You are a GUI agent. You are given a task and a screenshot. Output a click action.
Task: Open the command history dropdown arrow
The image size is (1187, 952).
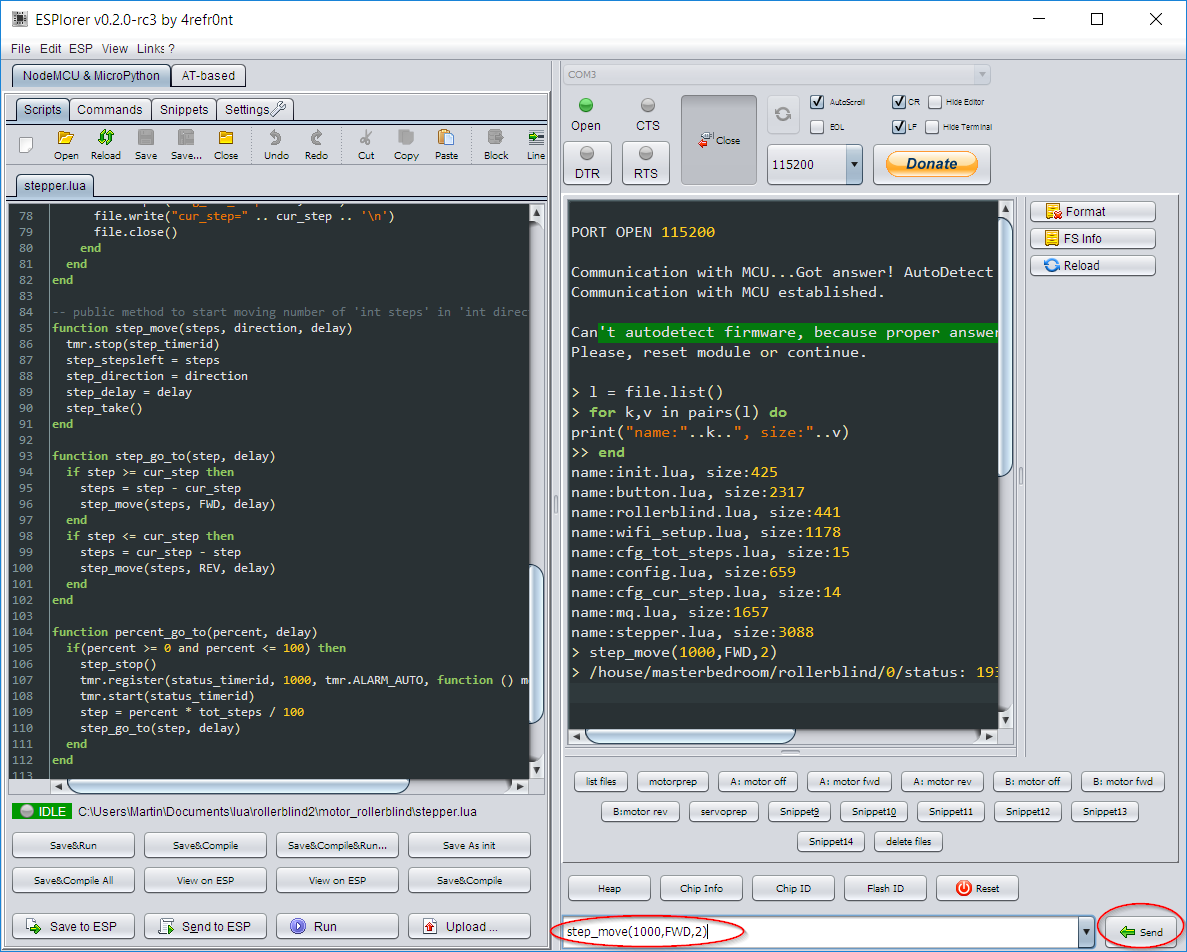click(x=1086, y=932)
